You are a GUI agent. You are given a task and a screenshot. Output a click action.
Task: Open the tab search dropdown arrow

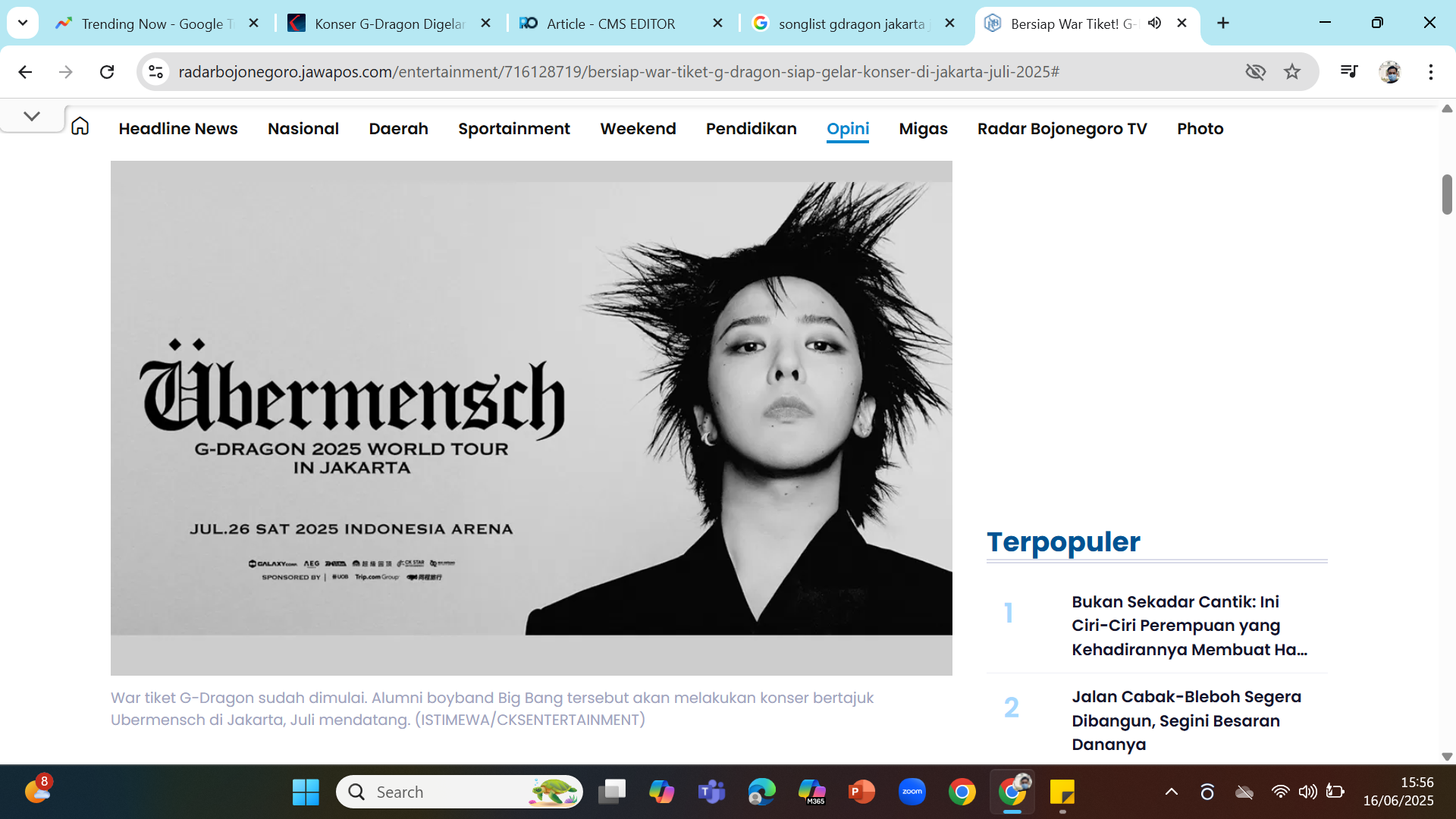click(x=23, y=23)
